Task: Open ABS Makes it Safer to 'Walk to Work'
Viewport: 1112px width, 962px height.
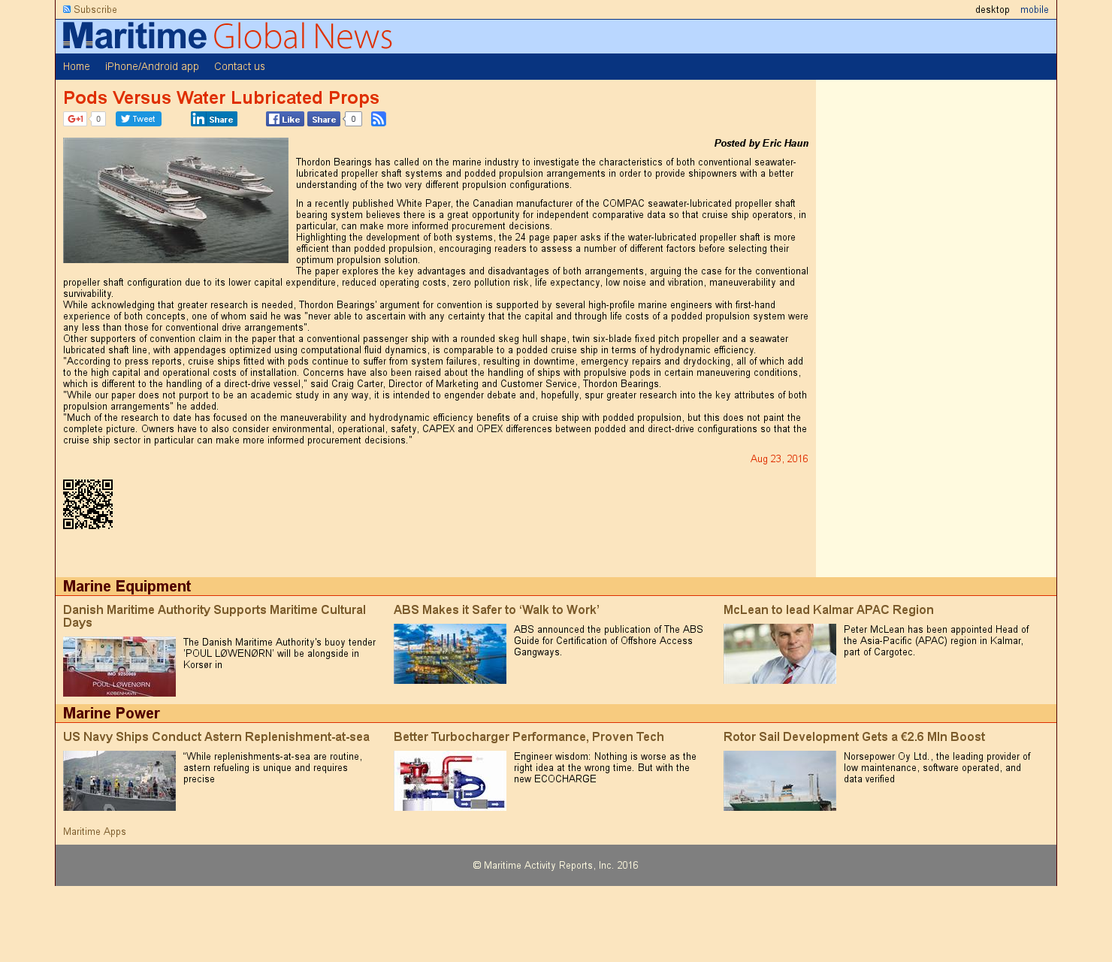Action: pyautogui.click(x=496, y=609)
